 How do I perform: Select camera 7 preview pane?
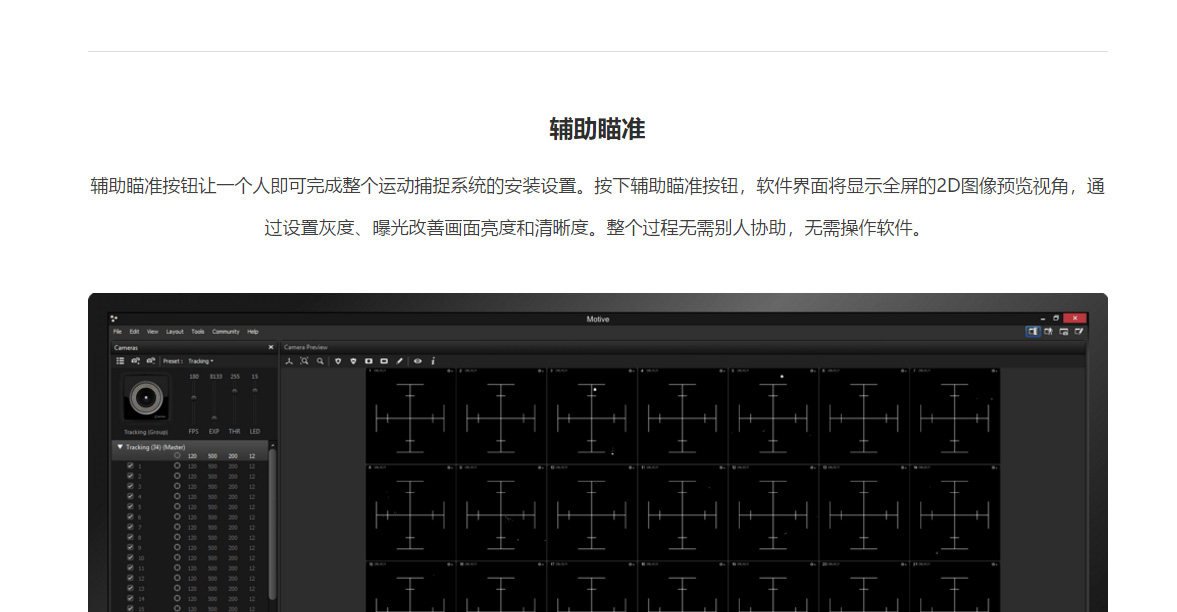point(954,415)
